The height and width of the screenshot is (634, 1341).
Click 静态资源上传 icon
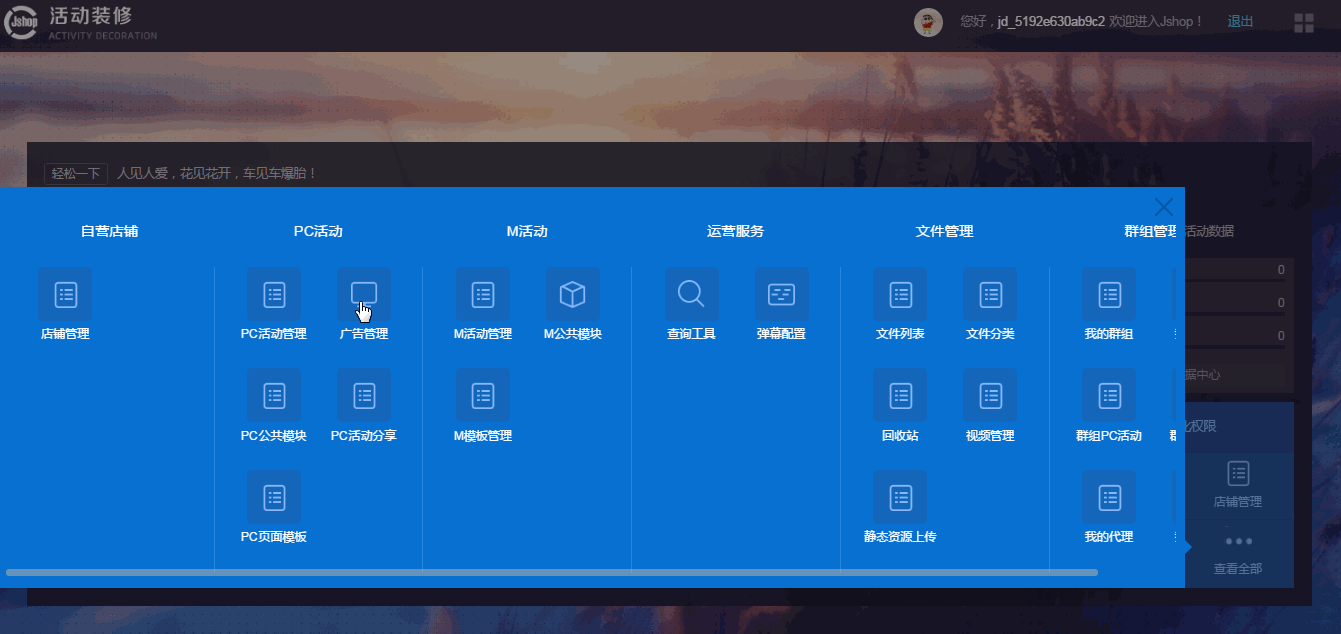pyautogui.click(x=901, y=497)
